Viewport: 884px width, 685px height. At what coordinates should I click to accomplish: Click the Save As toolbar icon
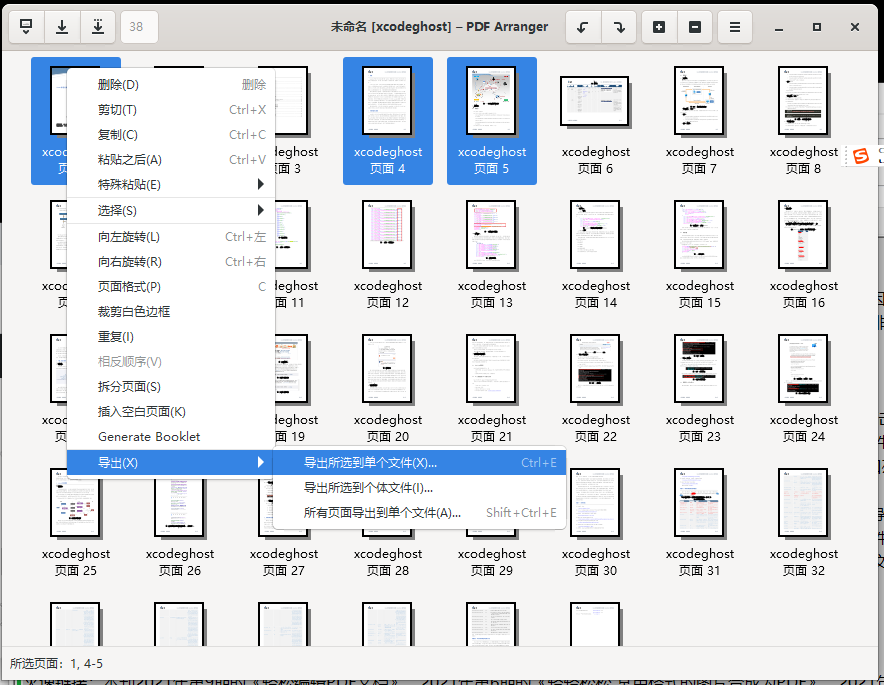[98, 26]
